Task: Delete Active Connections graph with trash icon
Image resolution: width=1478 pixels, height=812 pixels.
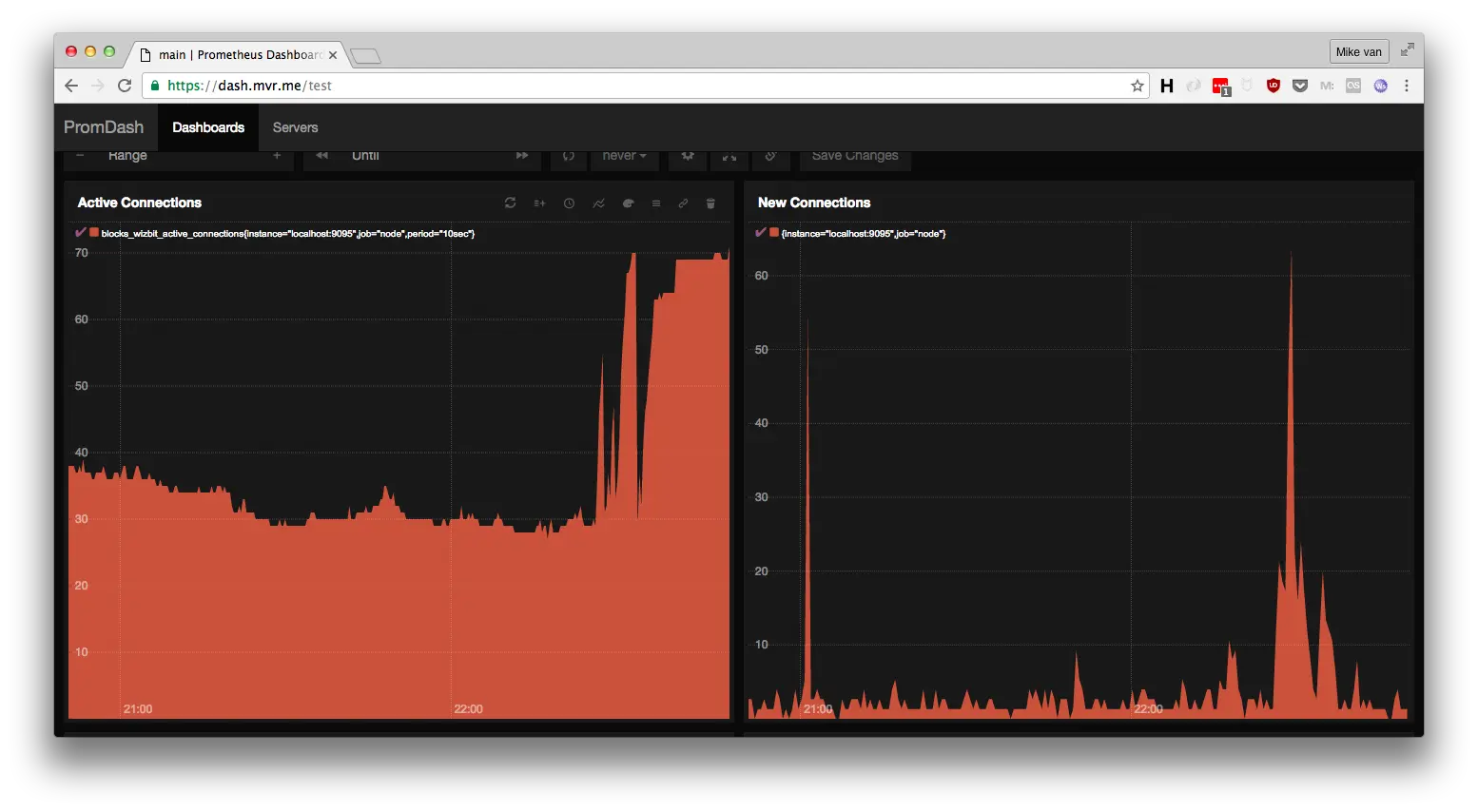Action: tap(710, 203)
